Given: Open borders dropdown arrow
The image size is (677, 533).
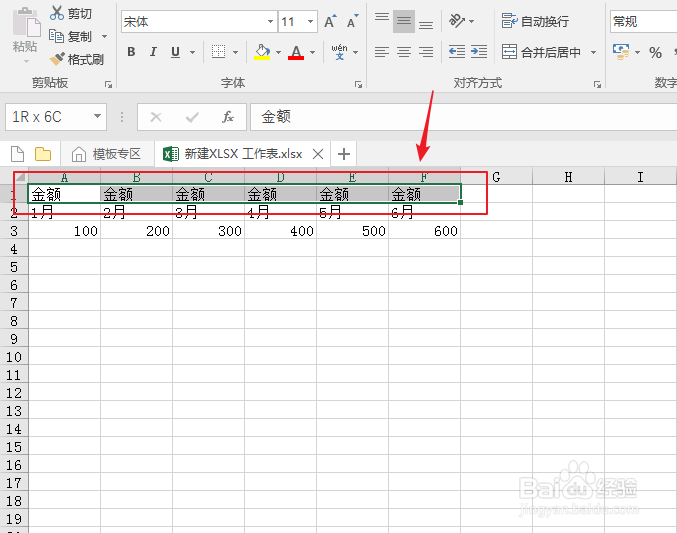Looking at the screenshot, I should pos(235,52).
